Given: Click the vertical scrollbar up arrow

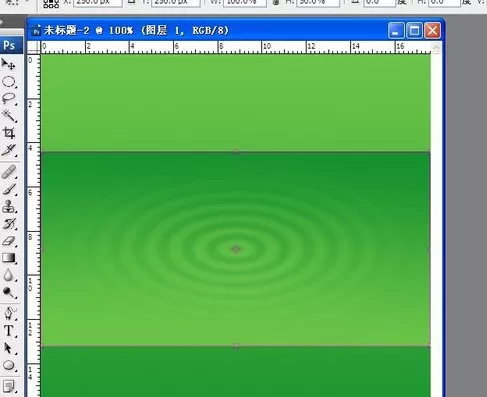Looking at the screenshot, I should 436,48.
